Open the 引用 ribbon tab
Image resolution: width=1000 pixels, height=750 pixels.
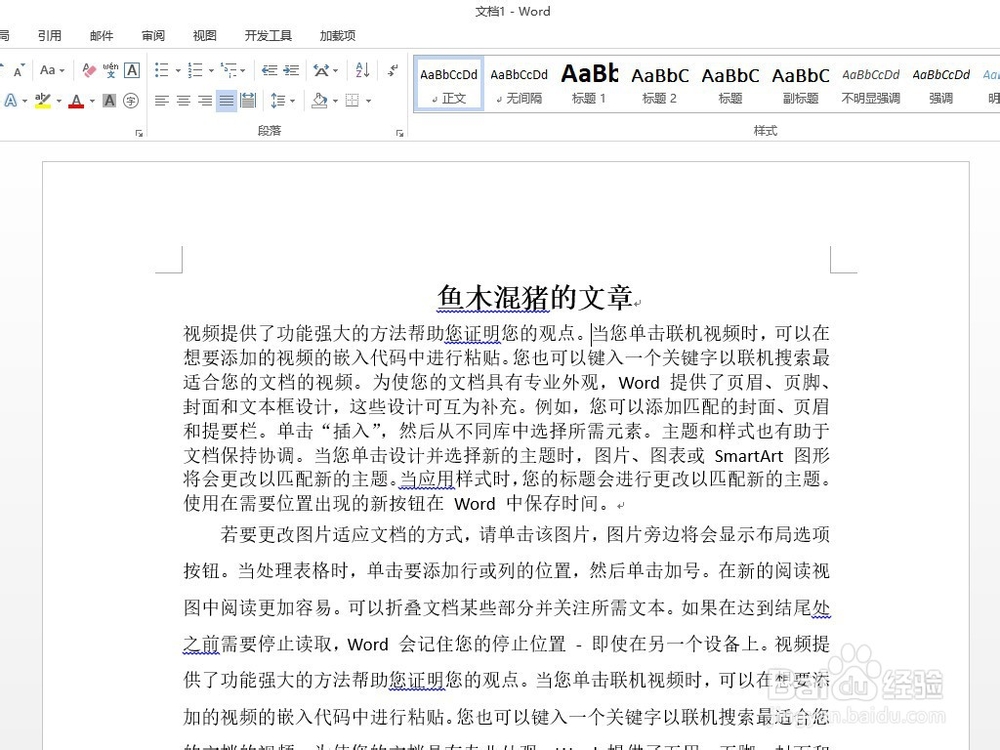50,36
